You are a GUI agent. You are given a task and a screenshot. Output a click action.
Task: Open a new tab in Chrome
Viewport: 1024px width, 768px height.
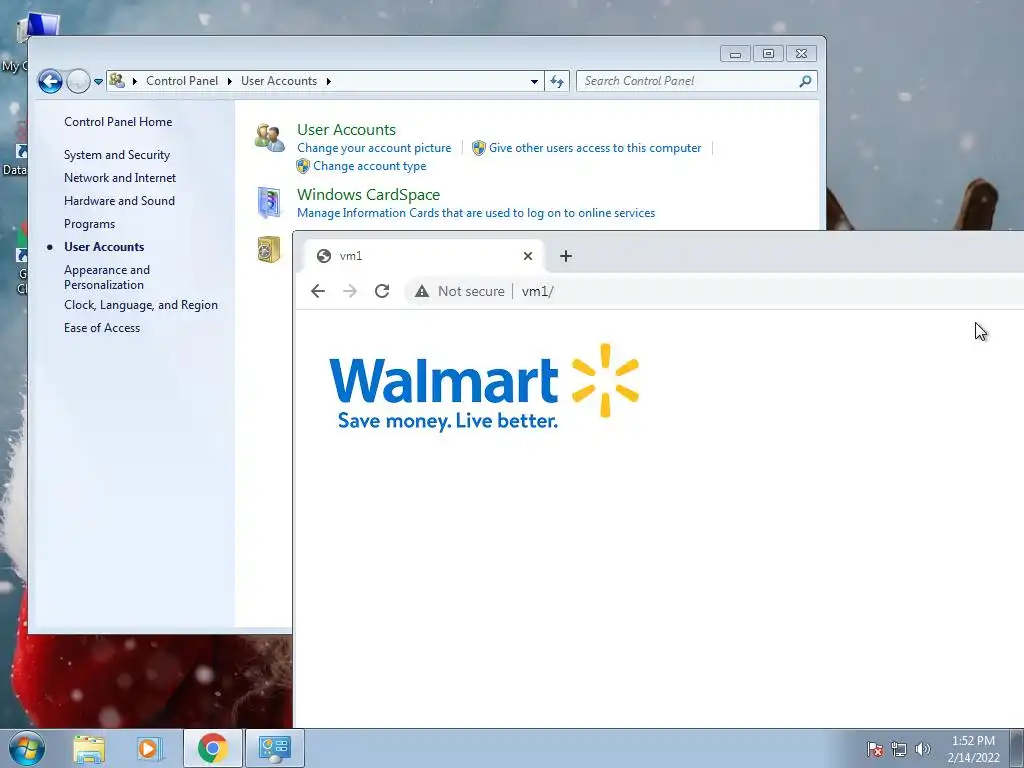click(566, 256)
